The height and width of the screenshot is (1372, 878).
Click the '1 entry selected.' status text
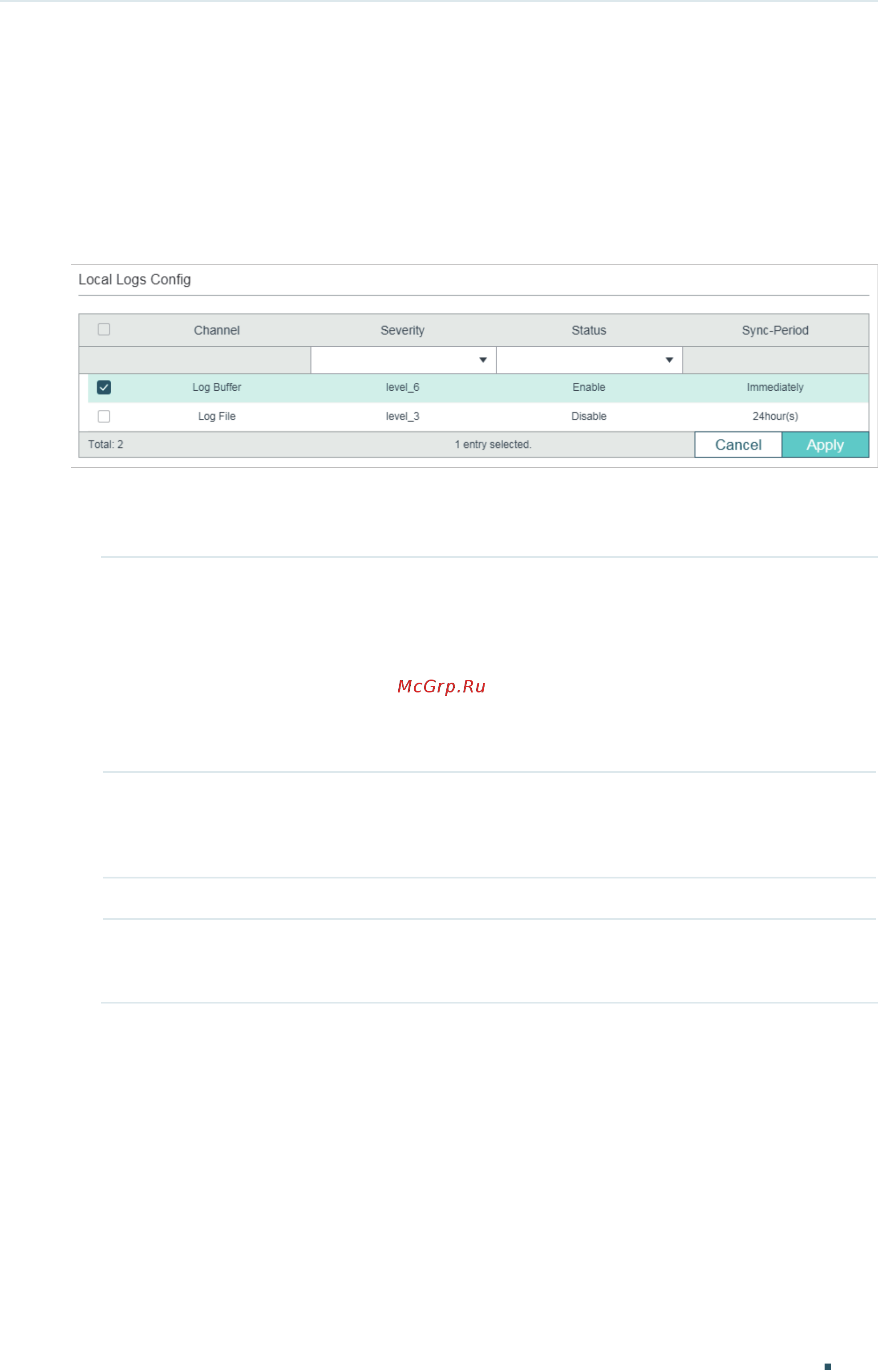point(493,445)
